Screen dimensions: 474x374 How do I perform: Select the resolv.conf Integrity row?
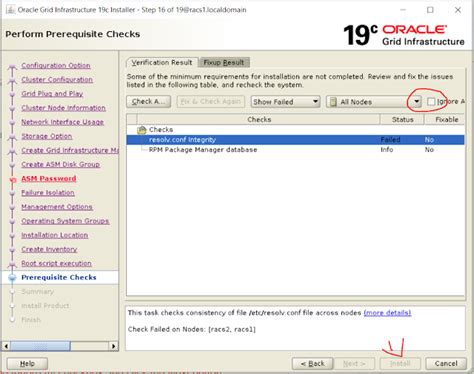click(295, 140)
